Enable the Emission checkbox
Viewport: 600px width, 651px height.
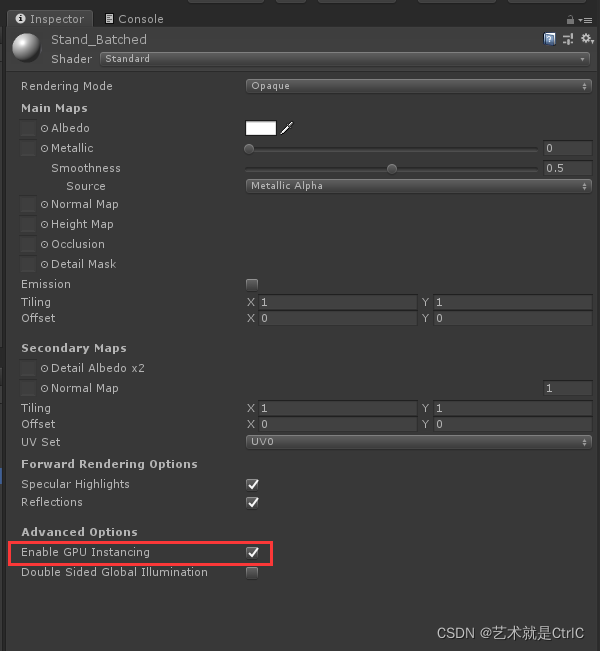click(x=252, y=284)
